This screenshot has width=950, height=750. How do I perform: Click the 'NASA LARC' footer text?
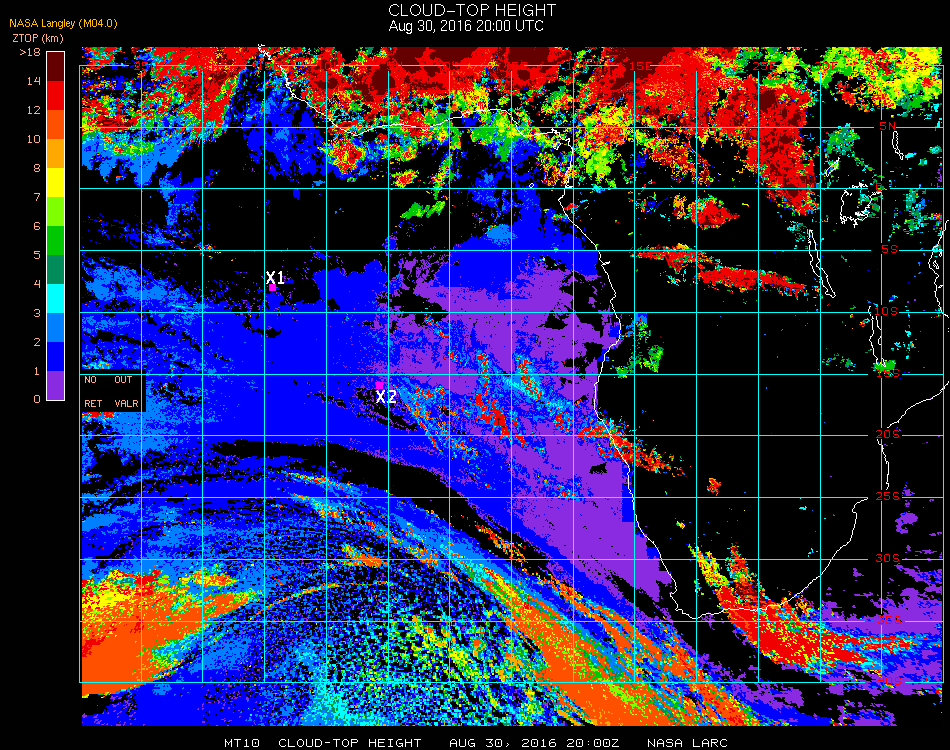(x=687, y=743)
